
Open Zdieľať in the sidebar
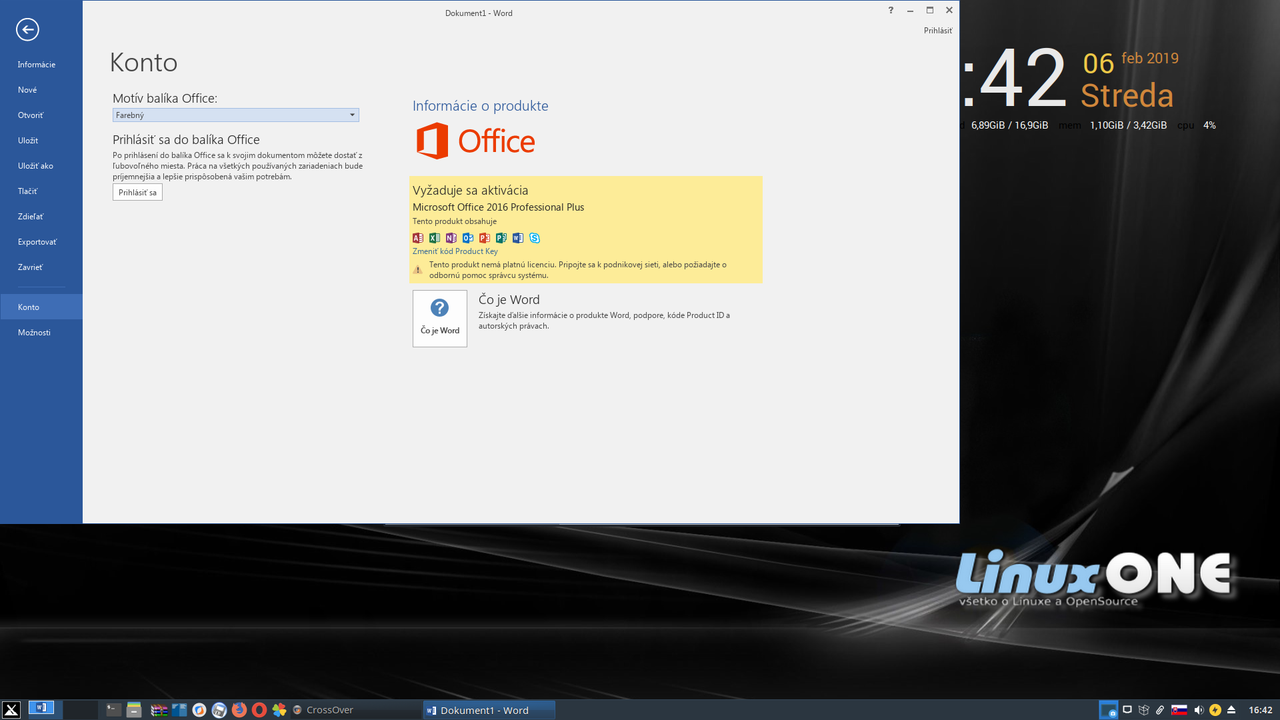pos(41,216)
